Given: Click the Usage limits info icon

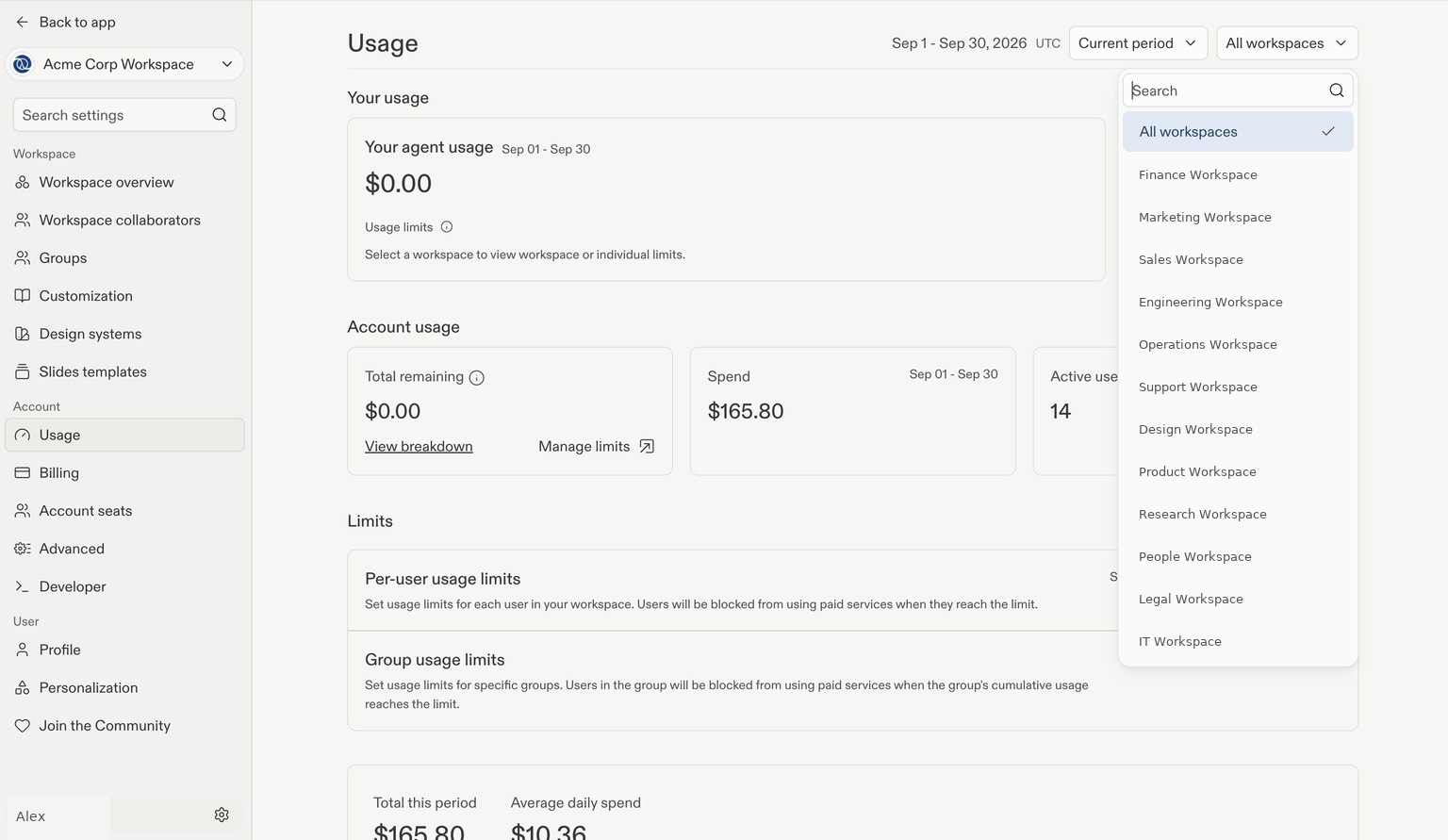Looking at the screenshot, I should click(x=447, y=226).
